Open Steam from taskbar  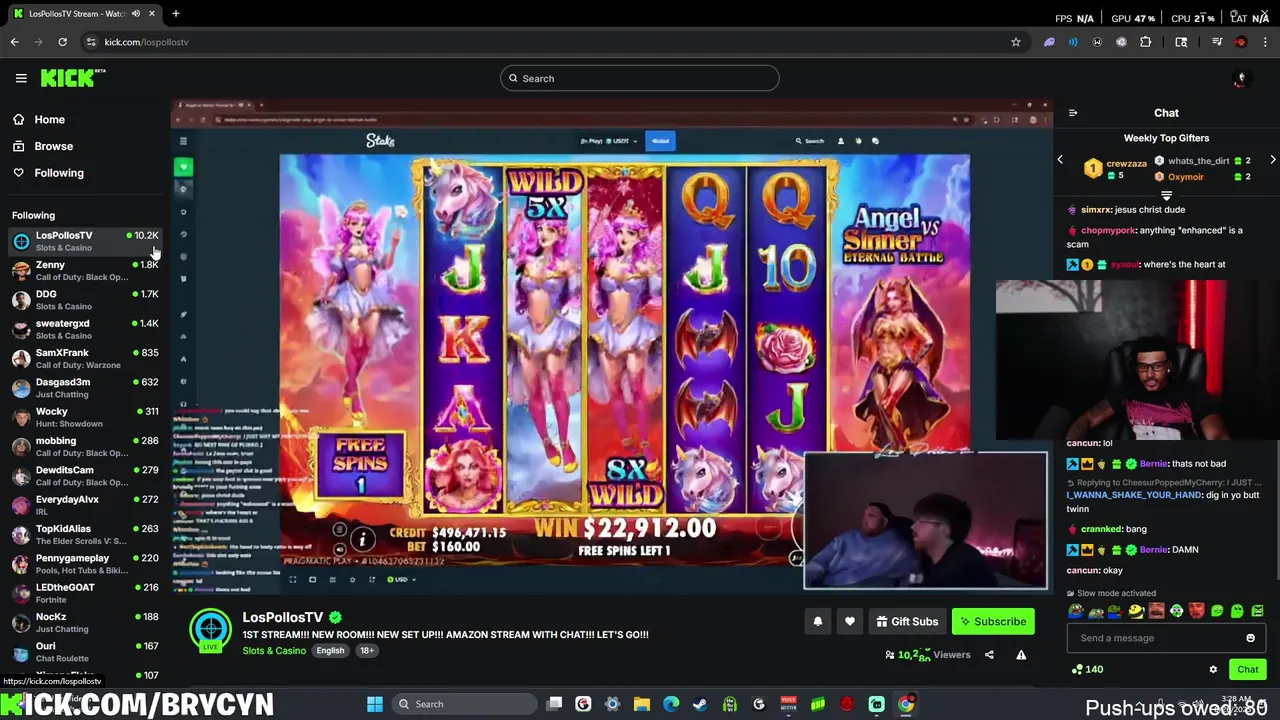(700, 704)
